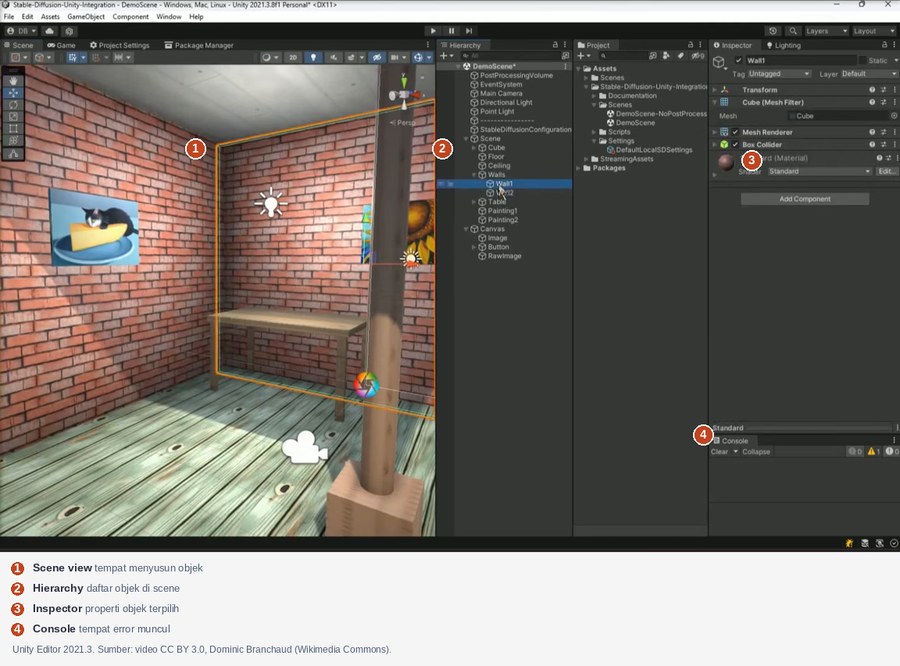Open the Tag Untagged dropdown
This screenshot has width=900, height=666.
coord(779,74)
